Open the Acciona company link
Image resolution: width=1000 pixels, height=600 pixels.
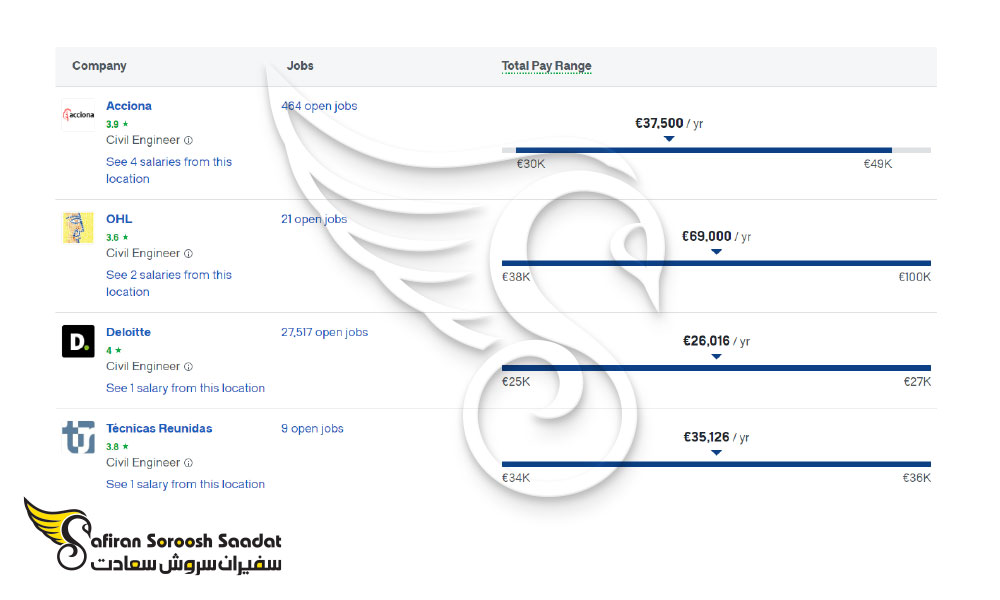tap(129, 106)
